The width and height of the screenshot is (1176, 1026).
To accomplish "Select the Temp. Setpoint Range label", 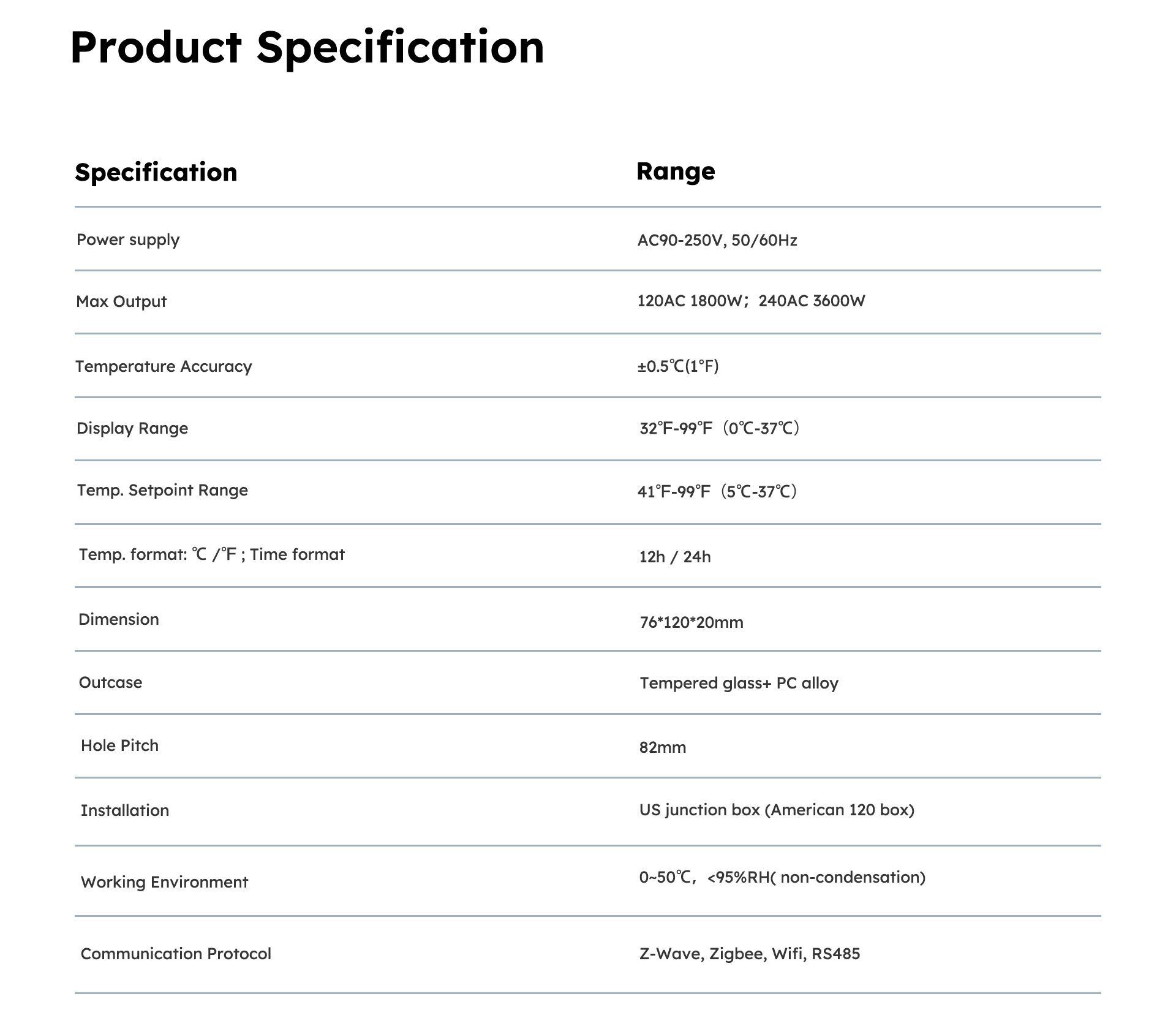I will [x=162, y=491].
